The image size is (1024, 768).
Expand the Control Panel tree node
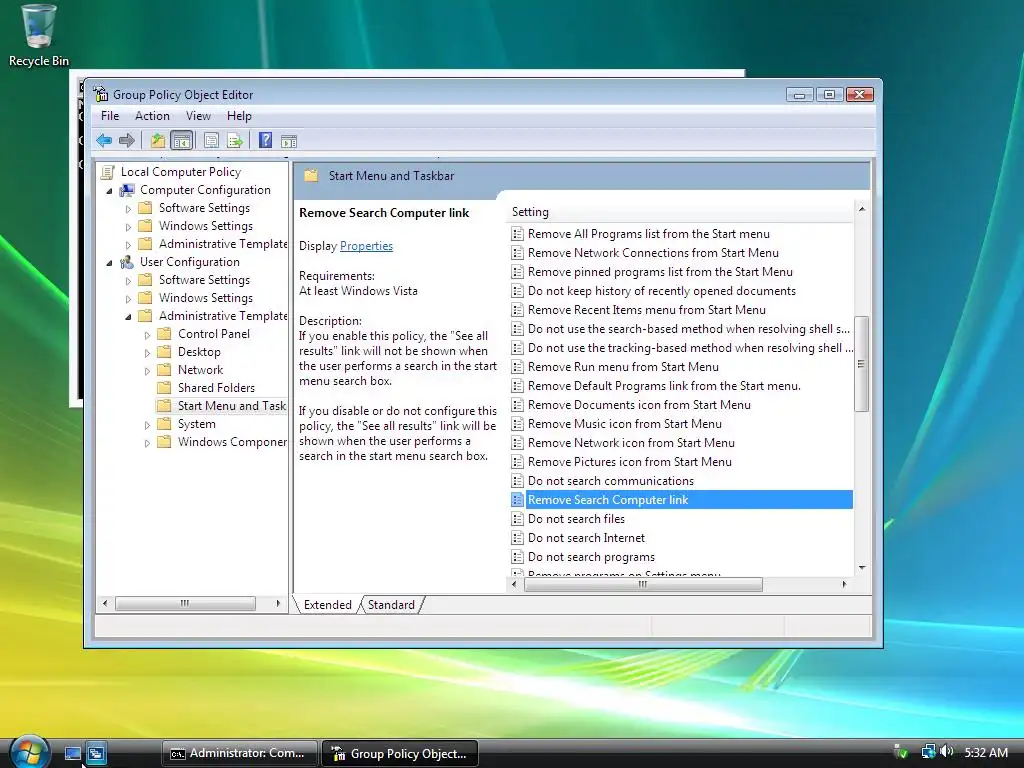147,335
